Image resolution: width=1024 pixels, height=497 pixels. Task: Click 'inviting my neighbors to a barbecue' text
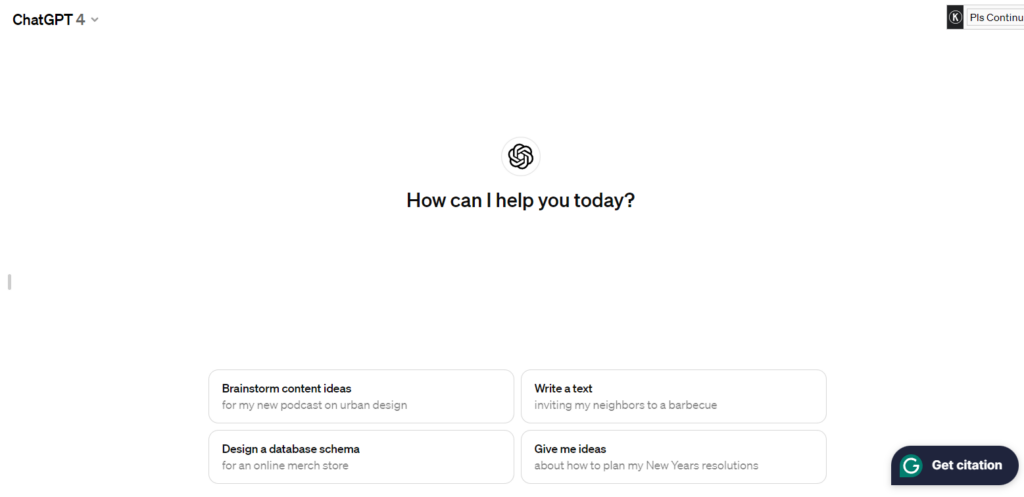625,405
